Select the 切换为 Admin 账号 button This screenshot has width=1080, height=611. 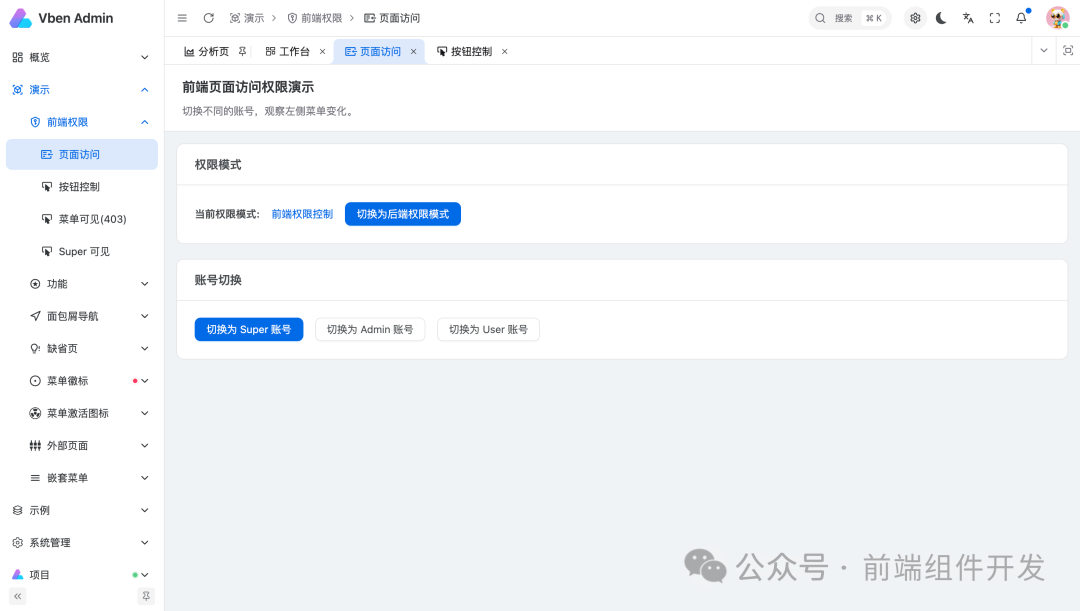tap(370, 329)
